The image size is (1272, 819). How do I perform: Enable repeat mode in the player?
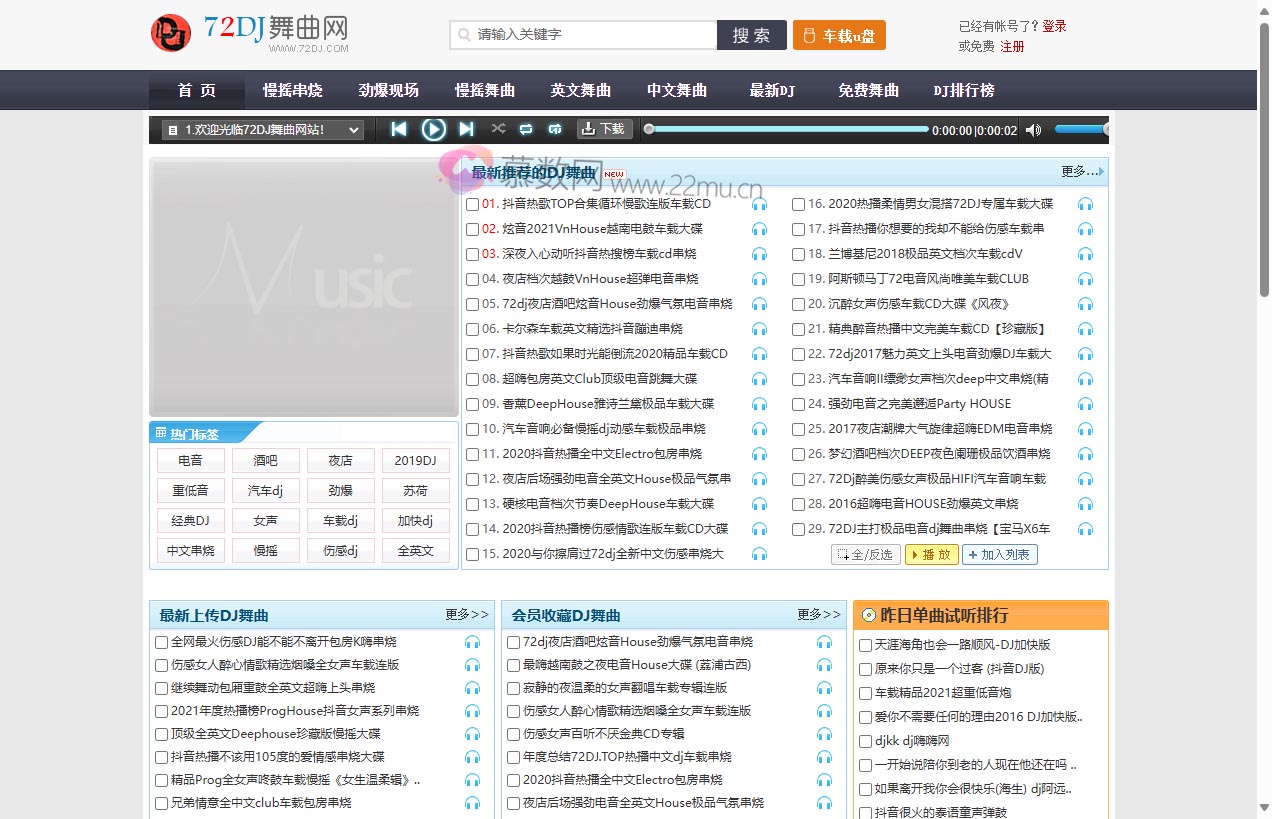pyautogui.click(x=526, y=129)
